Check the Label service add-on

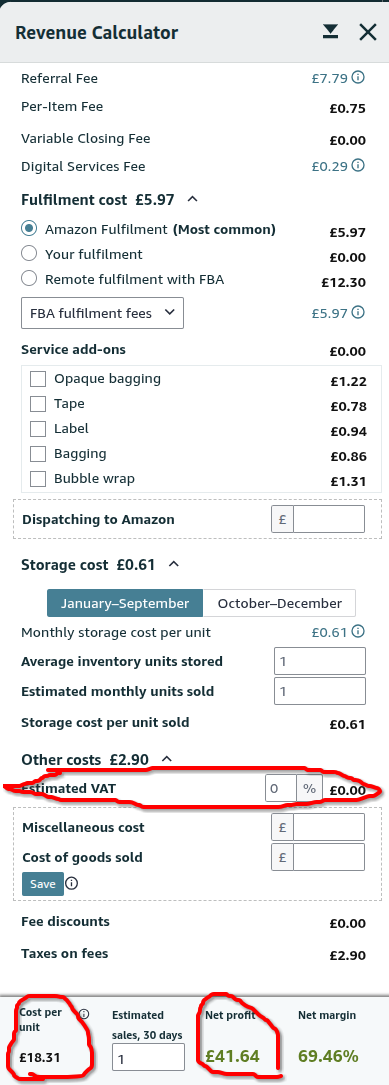(38, 429)
